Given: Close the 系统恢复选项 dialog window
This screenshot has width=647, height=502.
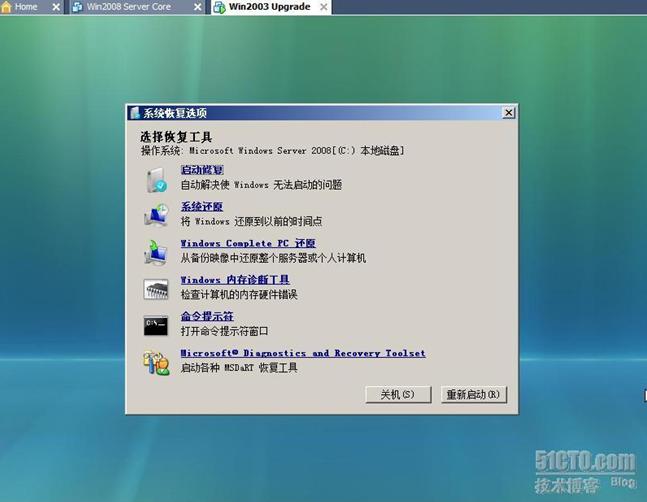Looking at the screenshot, I should [x=508, y=113].
